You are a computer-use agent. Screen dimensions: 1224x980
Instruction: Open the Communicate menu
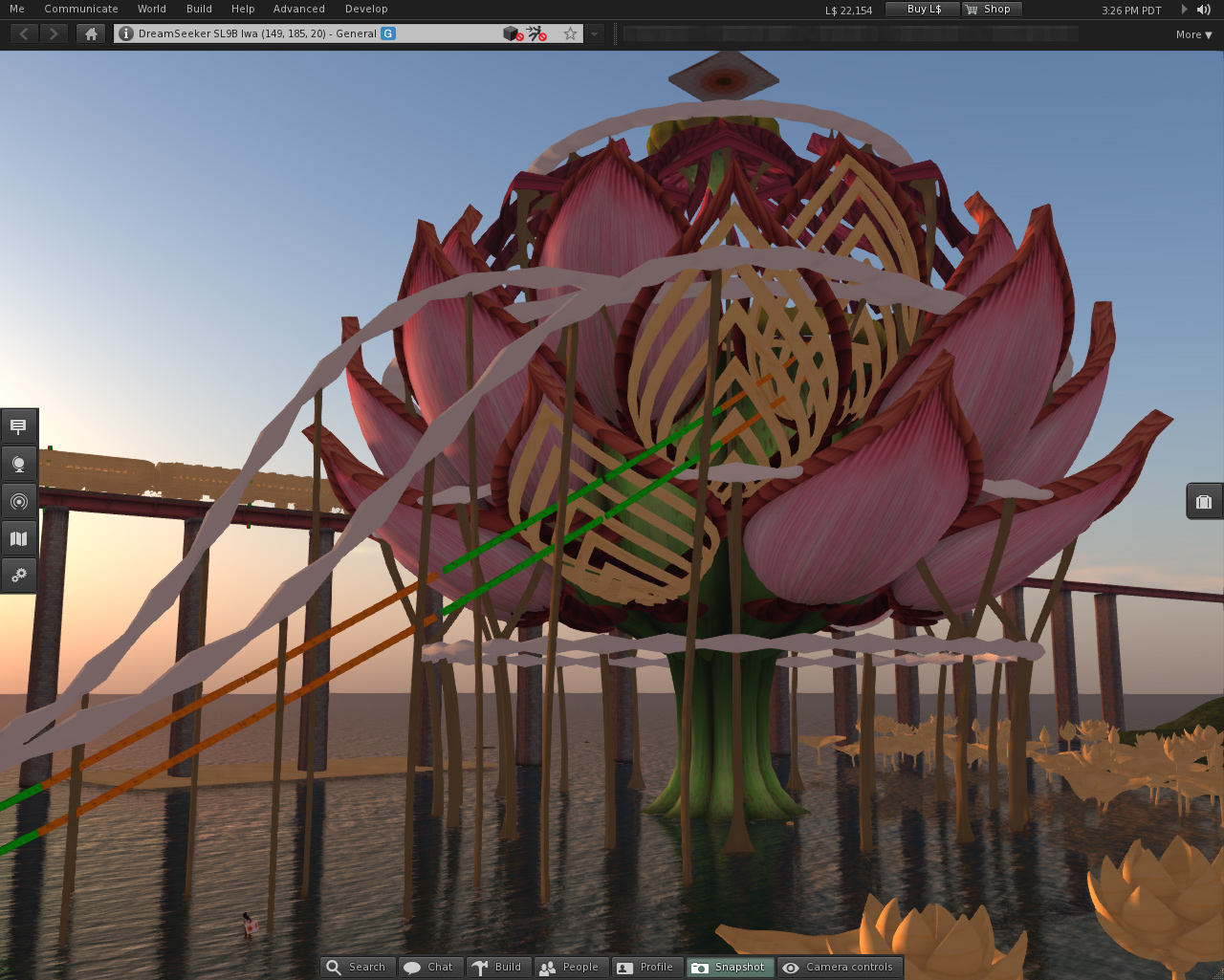[x=81, y=9]
